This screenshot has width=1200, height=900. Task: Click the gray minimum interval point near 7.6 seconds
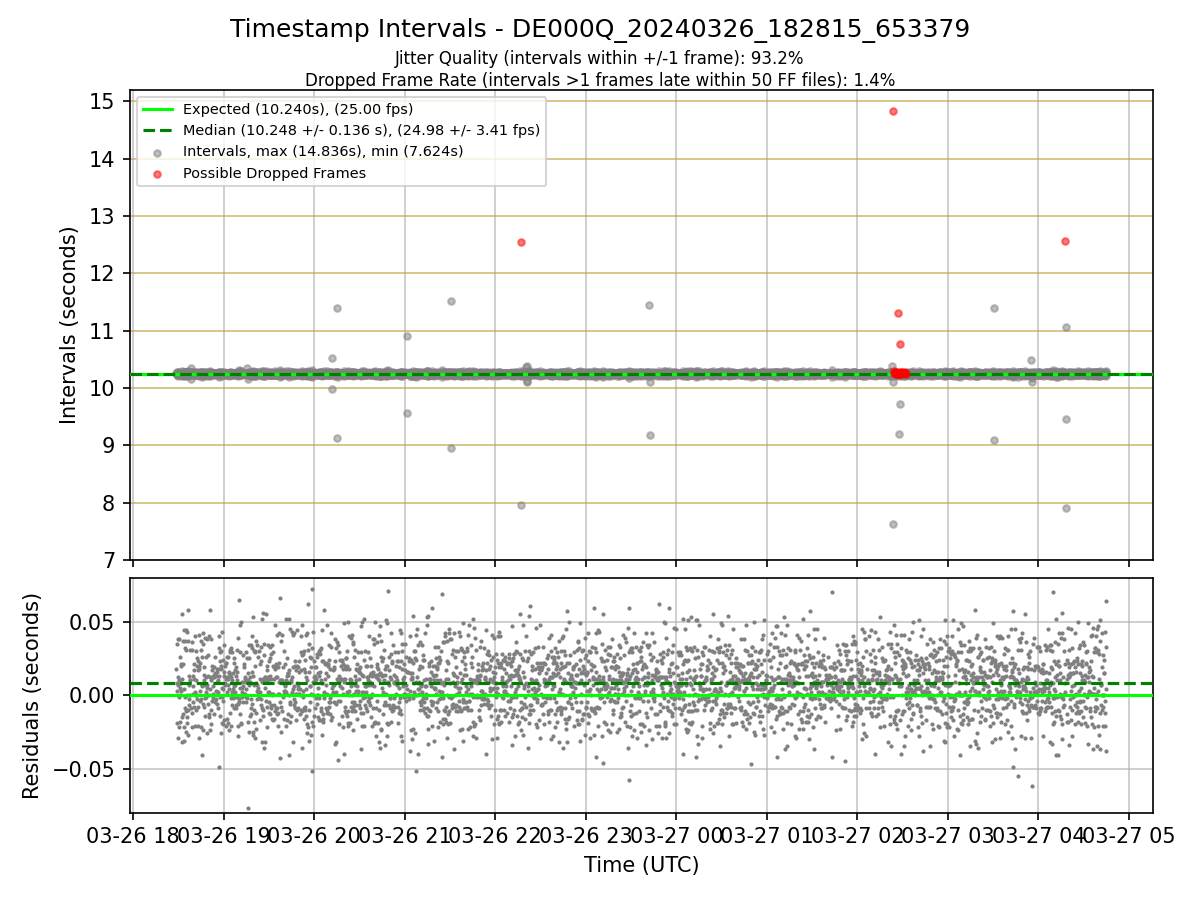[893, 524]
